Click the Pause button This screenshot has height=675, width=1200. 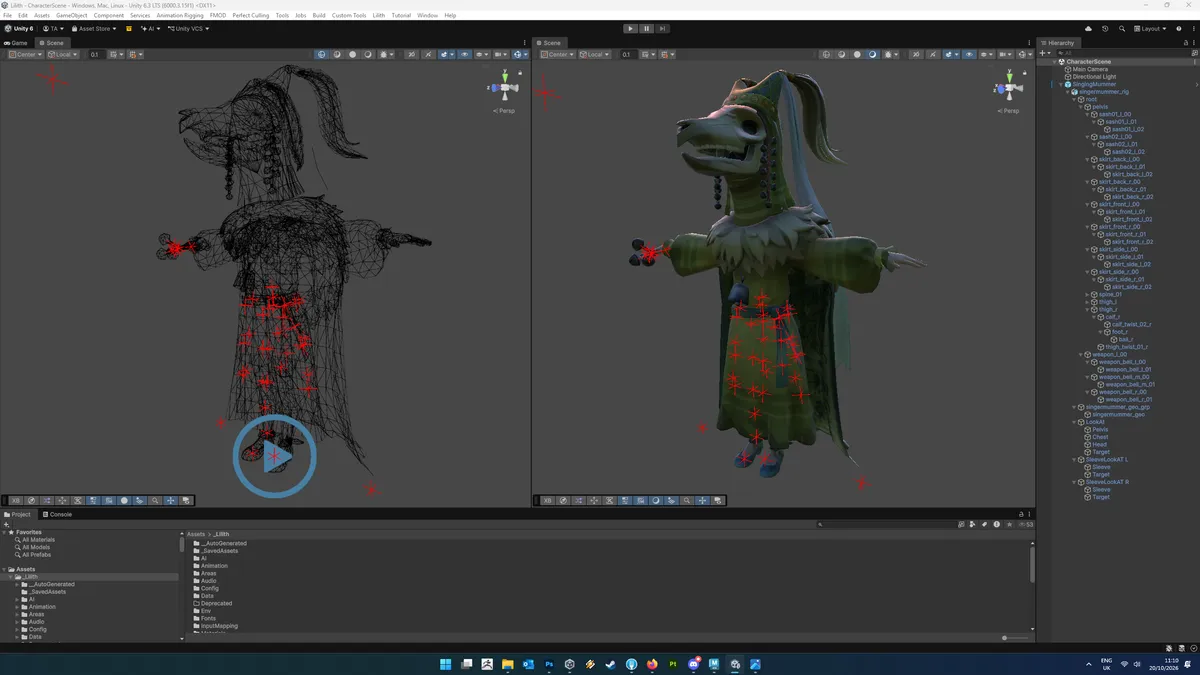(x=646, y=29)
